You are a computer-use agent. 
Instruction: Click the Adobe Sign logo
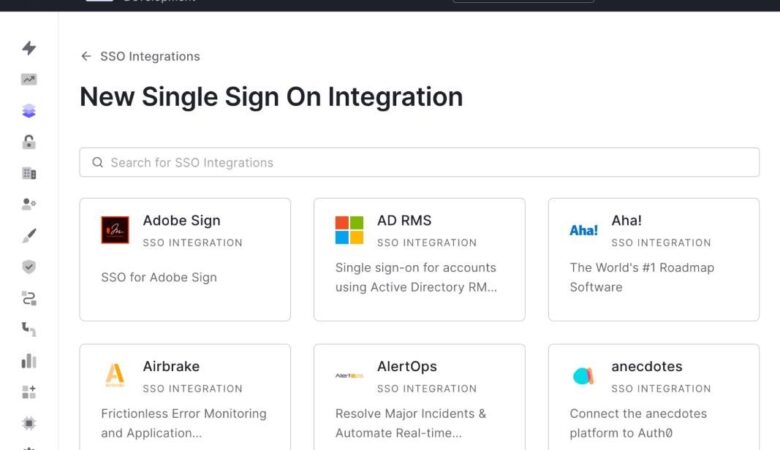pos(115,230)
